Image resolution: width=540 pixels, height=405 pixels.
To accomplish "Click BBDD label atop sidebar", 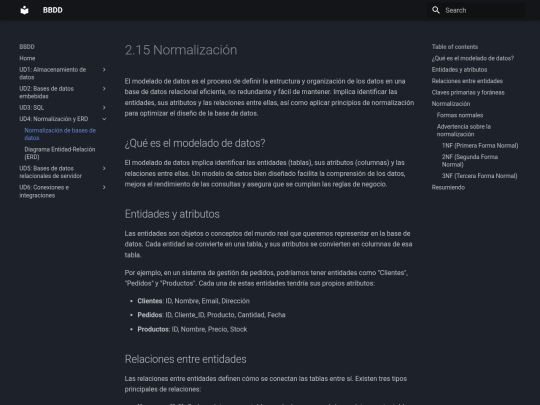I will [x=27, y=47].
